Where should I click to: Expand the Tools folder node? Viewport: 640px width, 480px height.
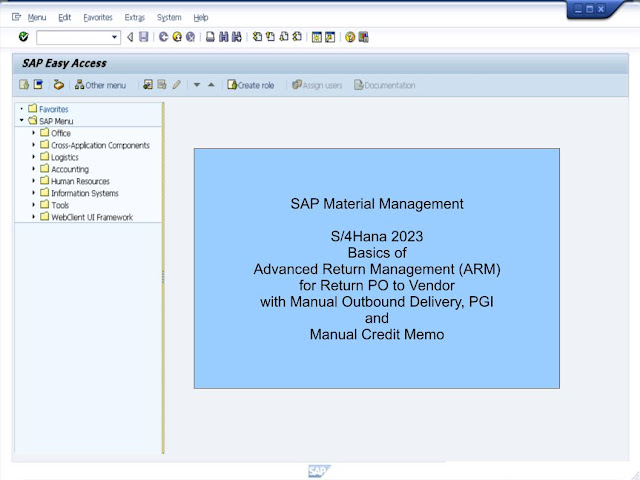click(x=33, y=204)
